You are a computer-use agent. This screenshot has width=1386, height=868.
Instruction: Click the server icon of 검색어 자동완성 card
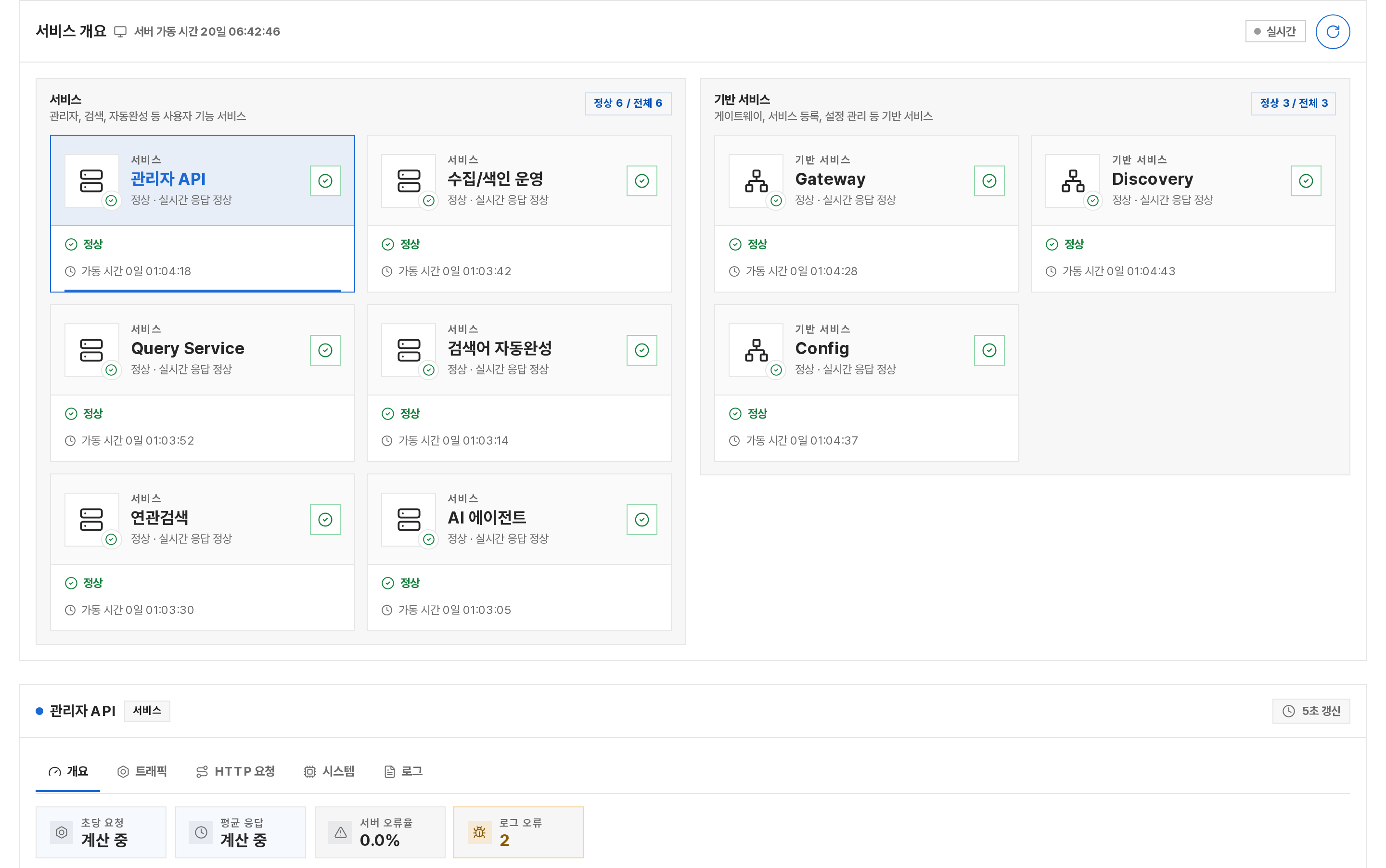coord(408,350)
